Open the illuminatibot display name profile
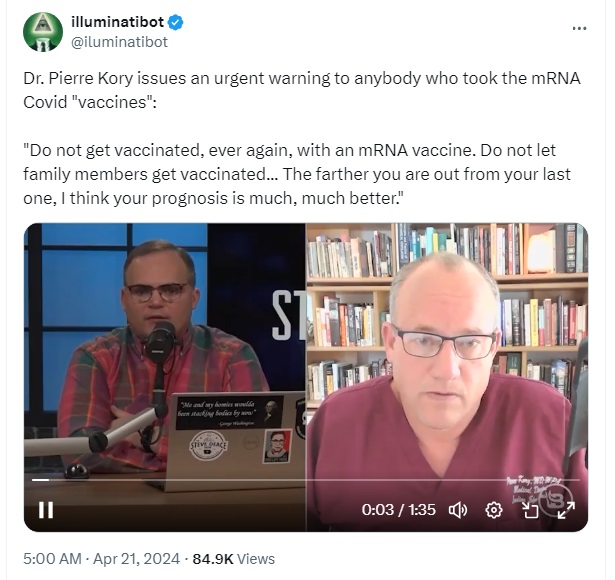The image size is (615, 580). [117, 22]
